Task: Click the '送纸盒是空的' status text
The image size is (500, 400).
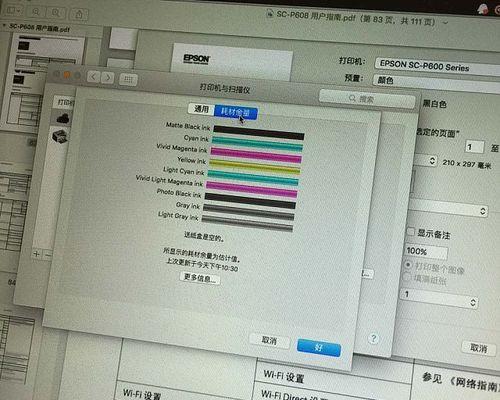Action: (204, 237)
